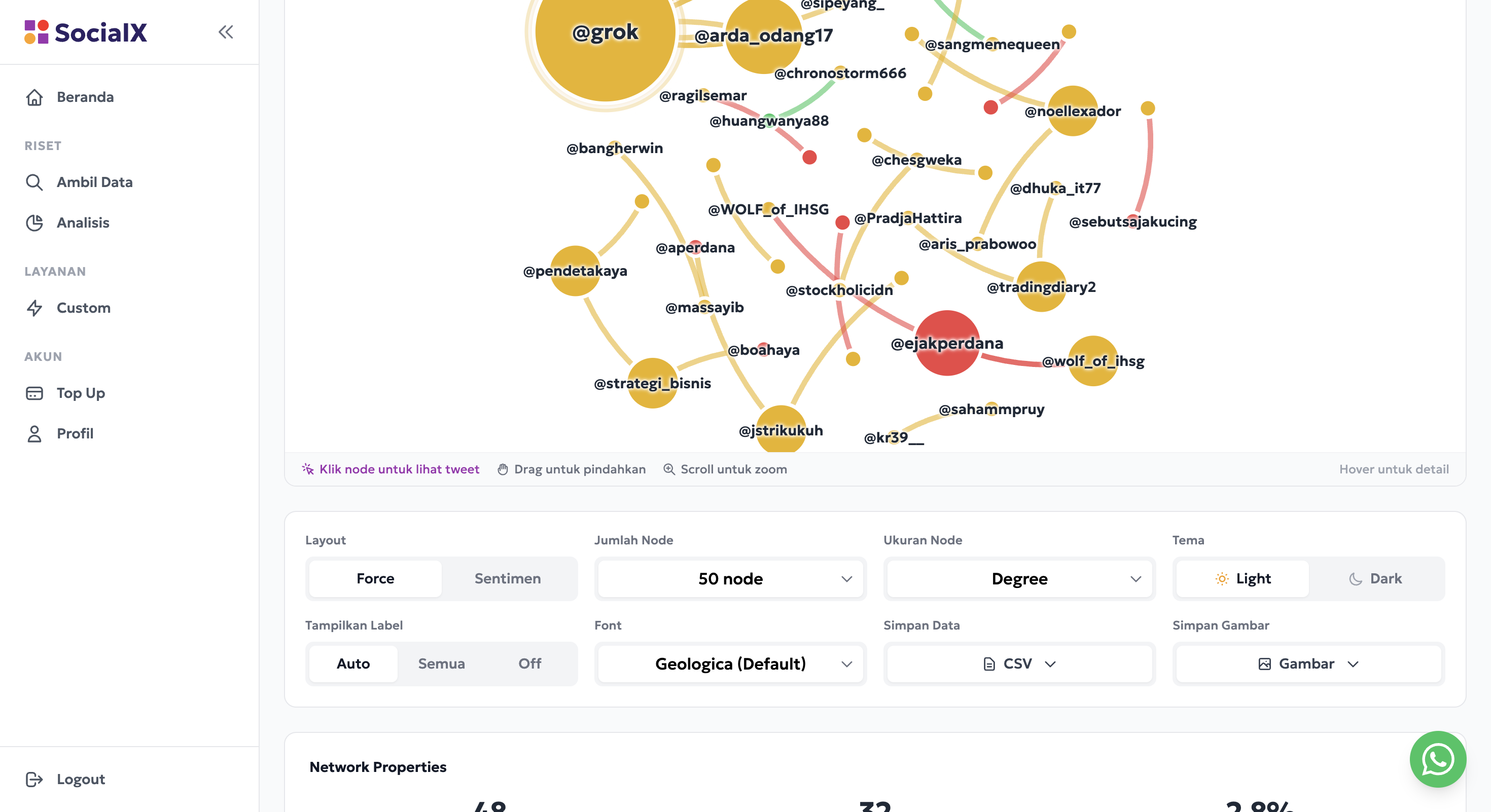Click the red @ejakperdana node
Image resolution: width=1491 pixels, height=812 pixels.
[947, 345]
